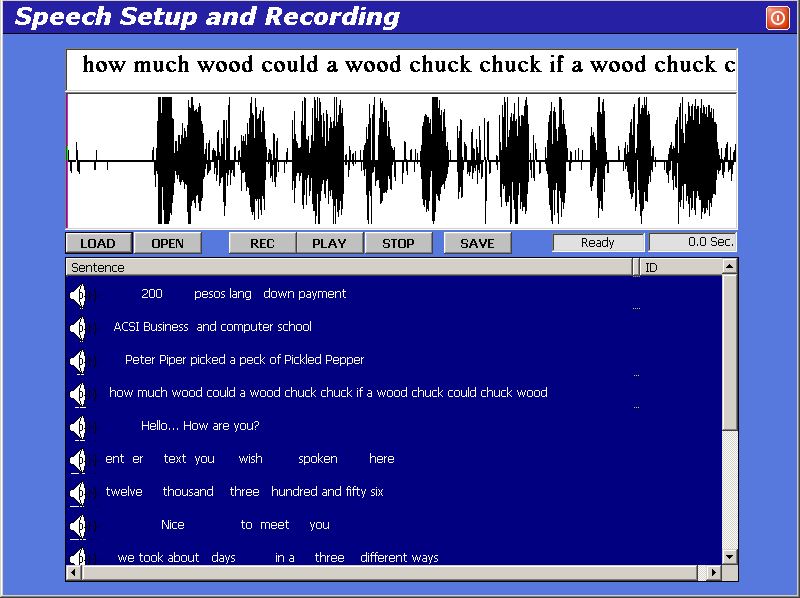Click the vertical scrollbar up arrow

pos(730,266)
